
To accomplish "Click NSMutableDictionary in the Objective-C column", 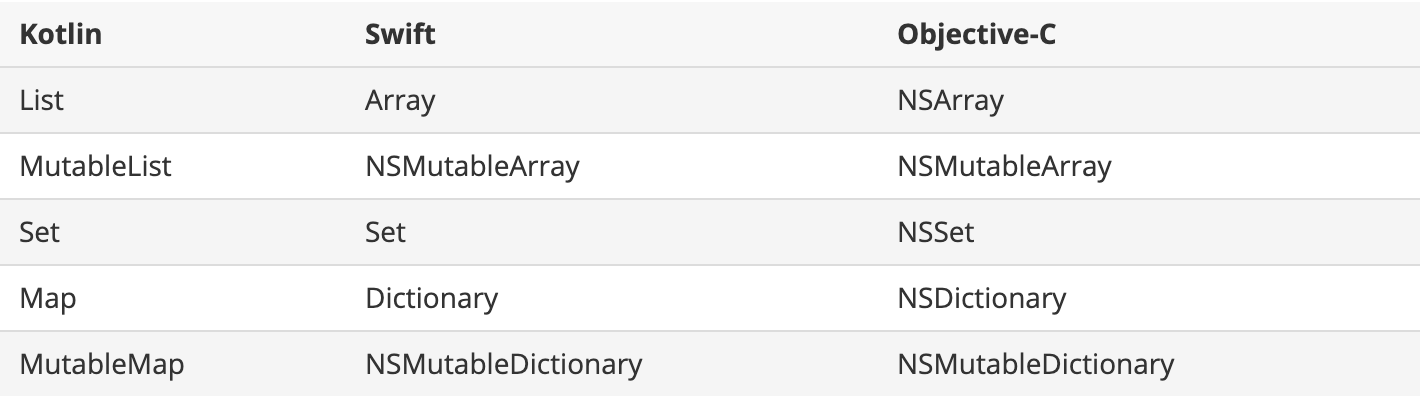I will 1035,365.
